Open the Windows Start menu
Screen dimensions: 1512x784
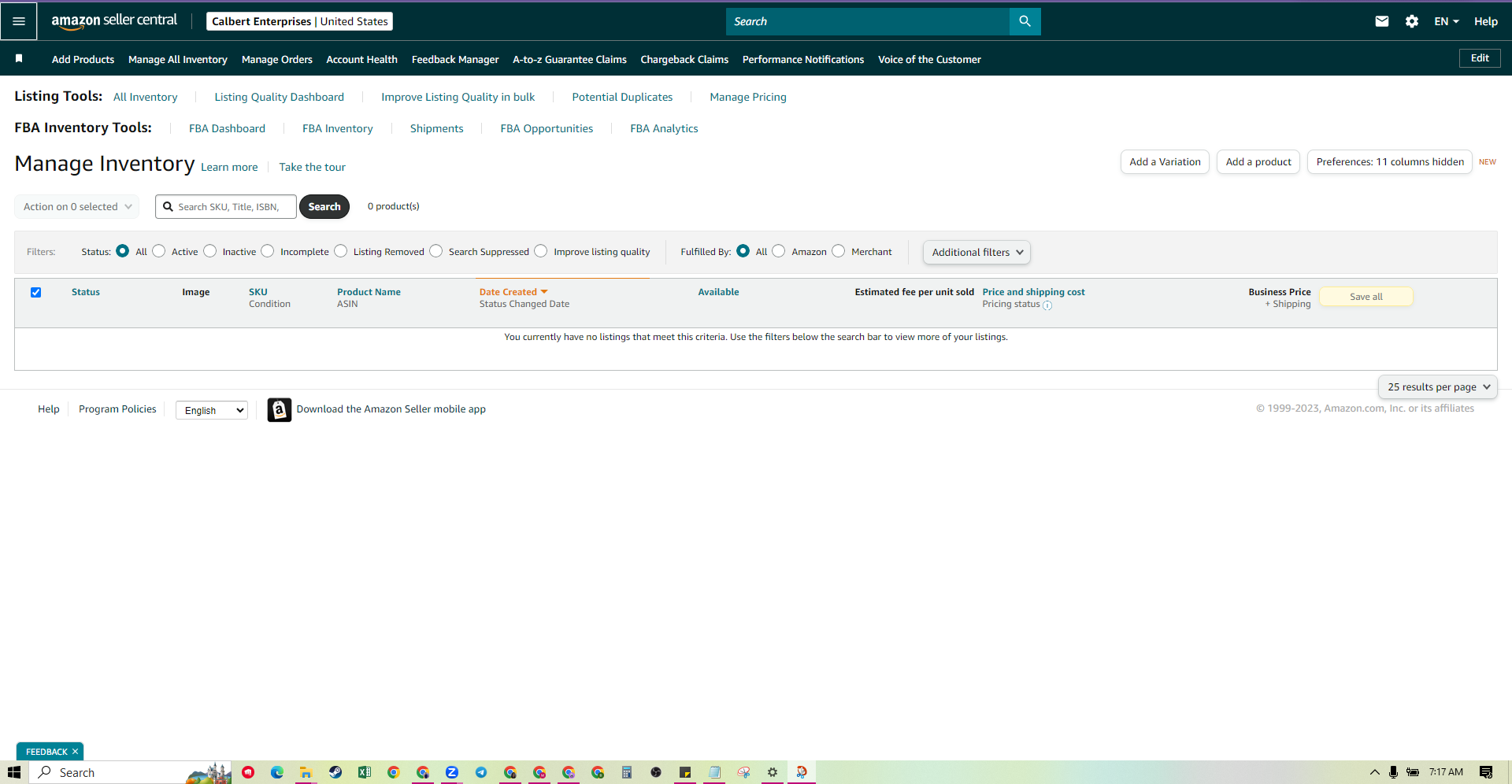point(14,772)
